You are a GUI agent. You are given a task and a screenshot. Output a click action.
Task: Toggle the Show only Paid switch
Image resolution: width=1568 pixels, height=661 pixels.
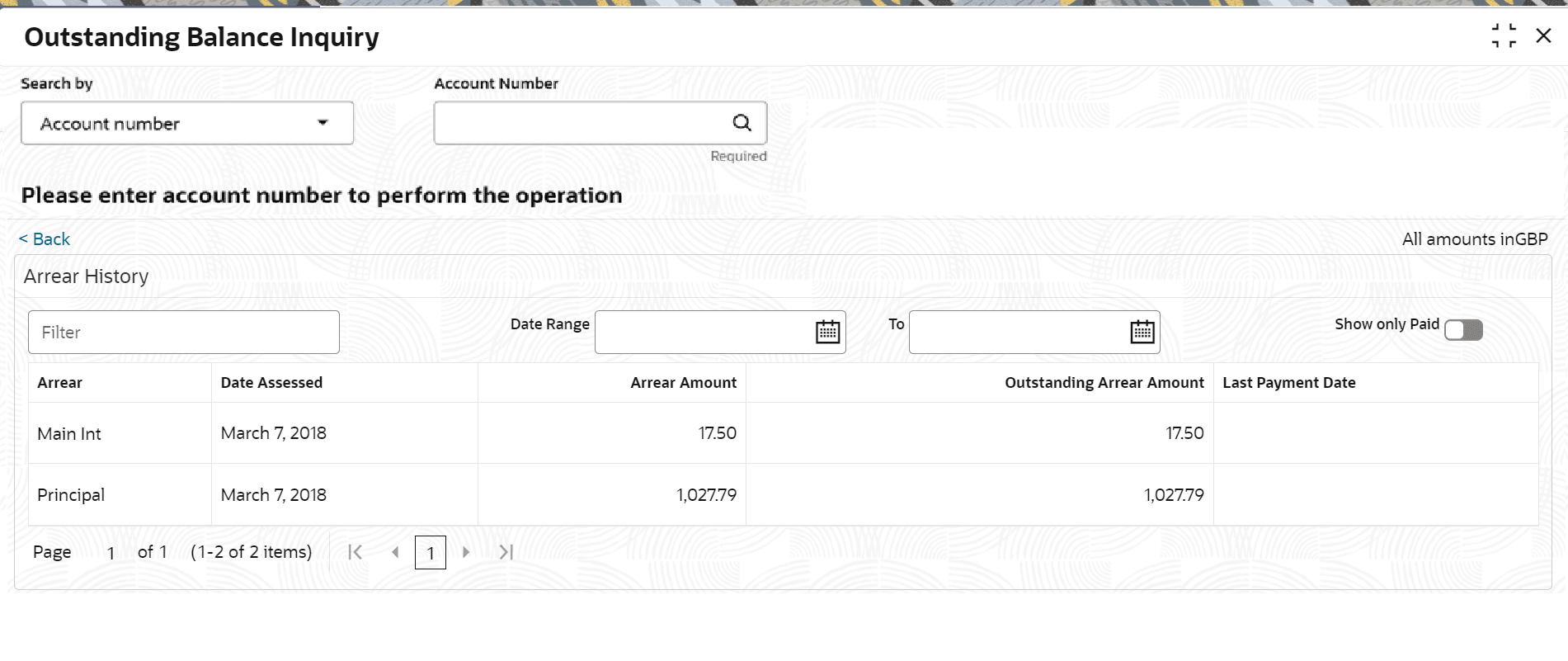click(x=1463, y=330)
